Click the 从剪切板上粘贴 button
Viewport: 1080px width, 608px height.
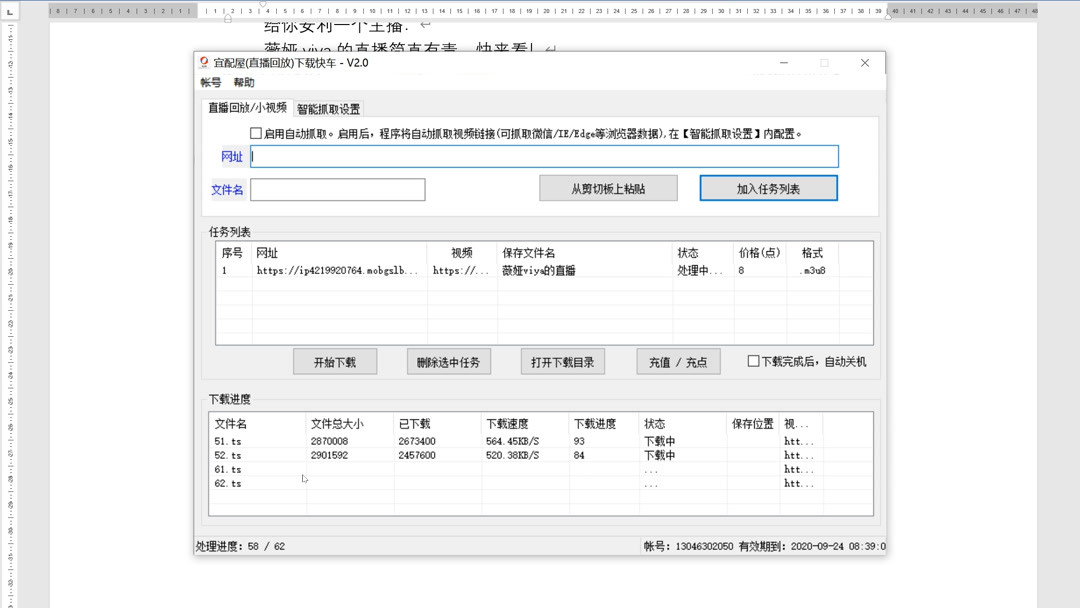pos(608,188)
